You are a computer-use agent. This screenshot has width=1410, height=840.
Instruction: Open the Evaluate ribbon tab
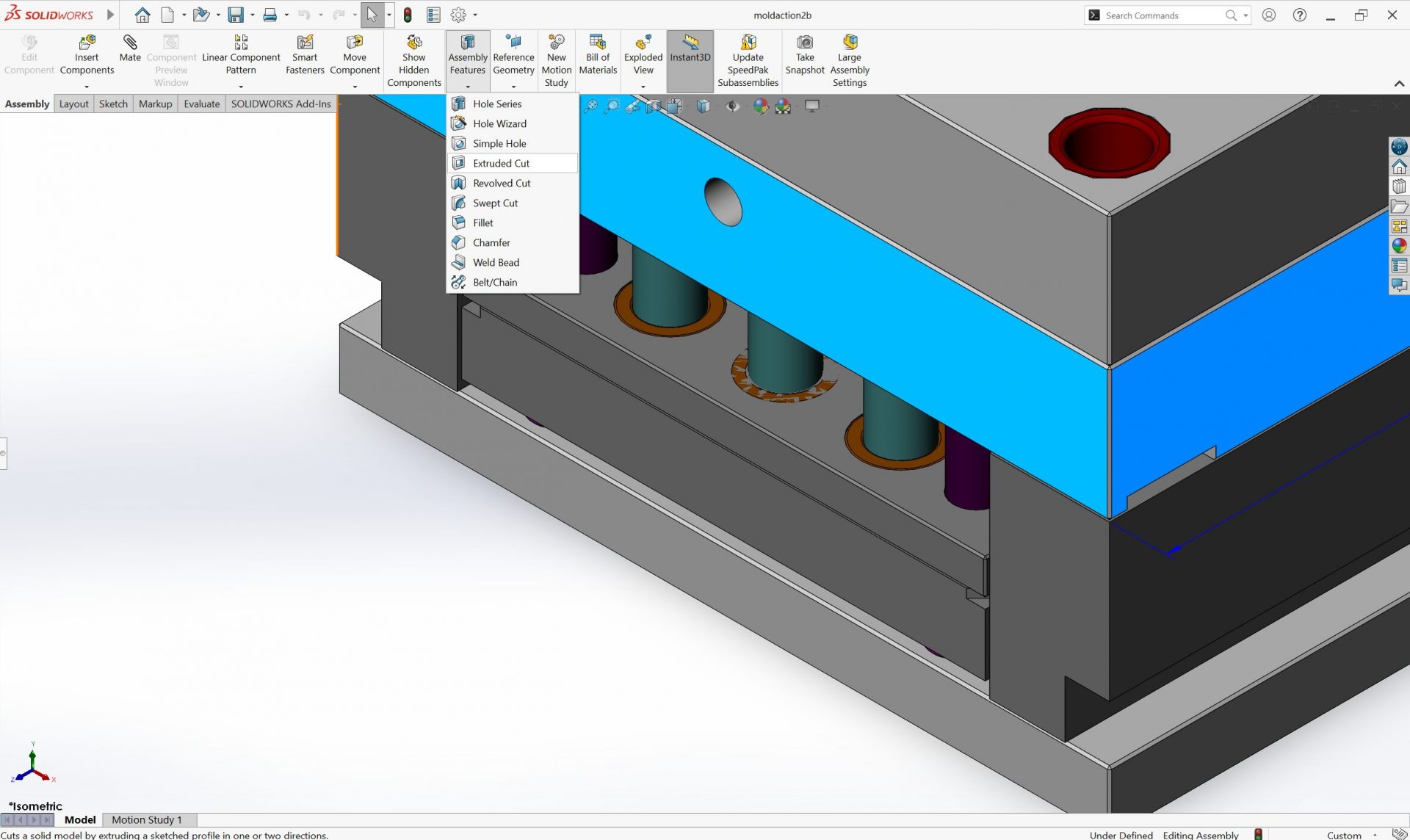[x=200, y=104]
